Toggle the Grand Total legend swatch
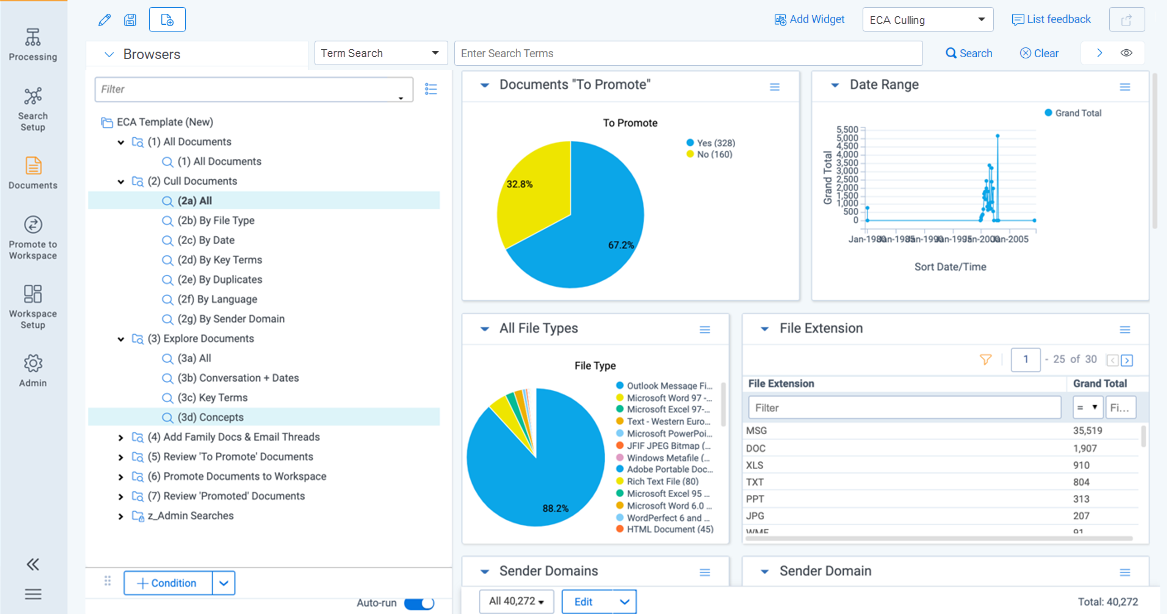1167x614 pixels. 1048,113
